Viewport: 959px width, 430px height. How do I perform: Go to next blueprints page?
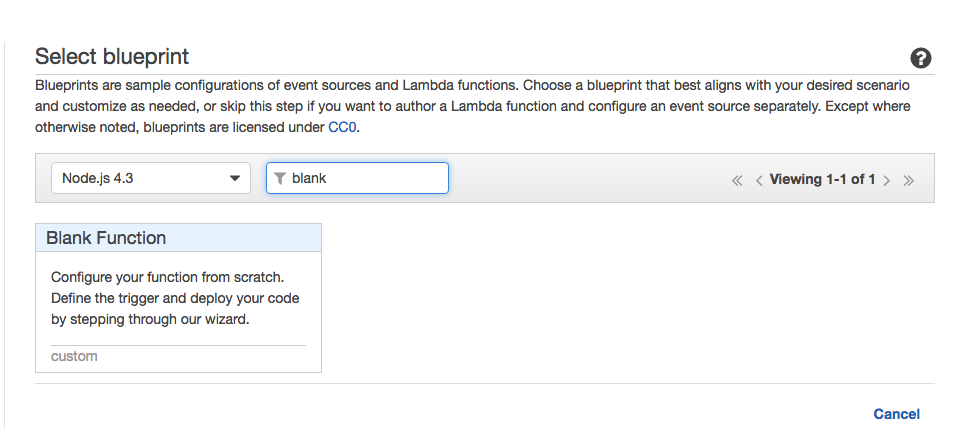887,181
